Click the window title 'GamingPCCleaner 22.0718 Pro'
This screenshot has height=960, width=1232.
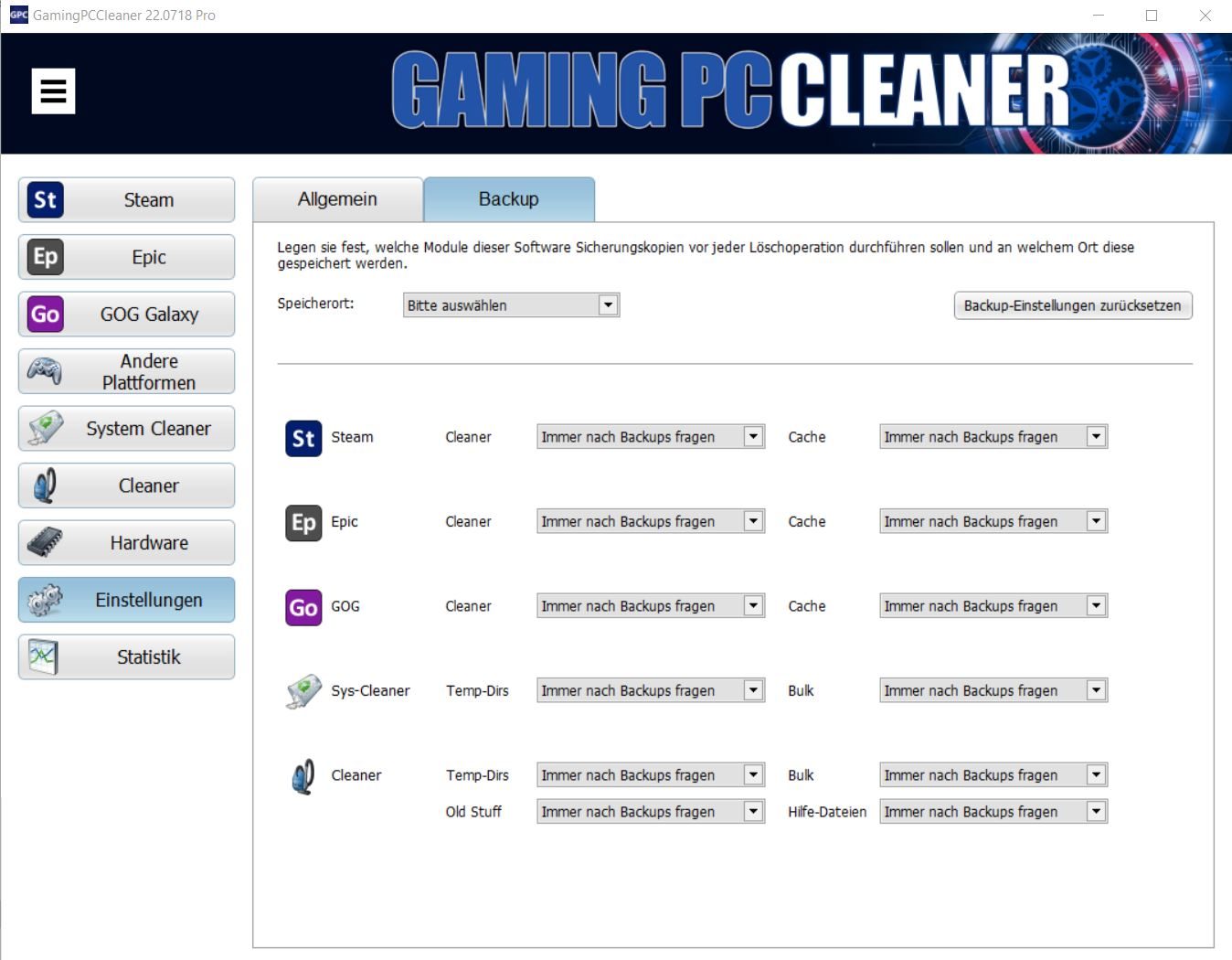pyautogui.click(x=124, y=15)
